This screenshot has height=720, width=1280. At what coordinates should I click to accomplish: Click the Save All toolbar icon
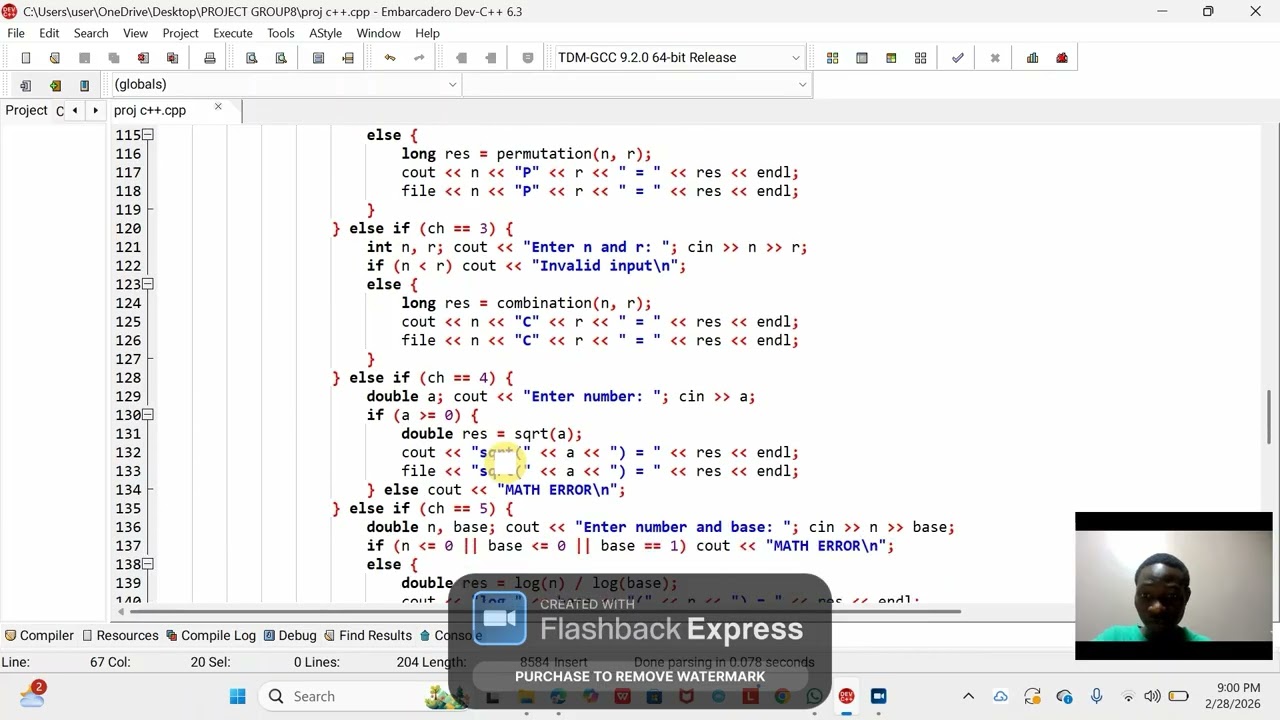point(114,58)
